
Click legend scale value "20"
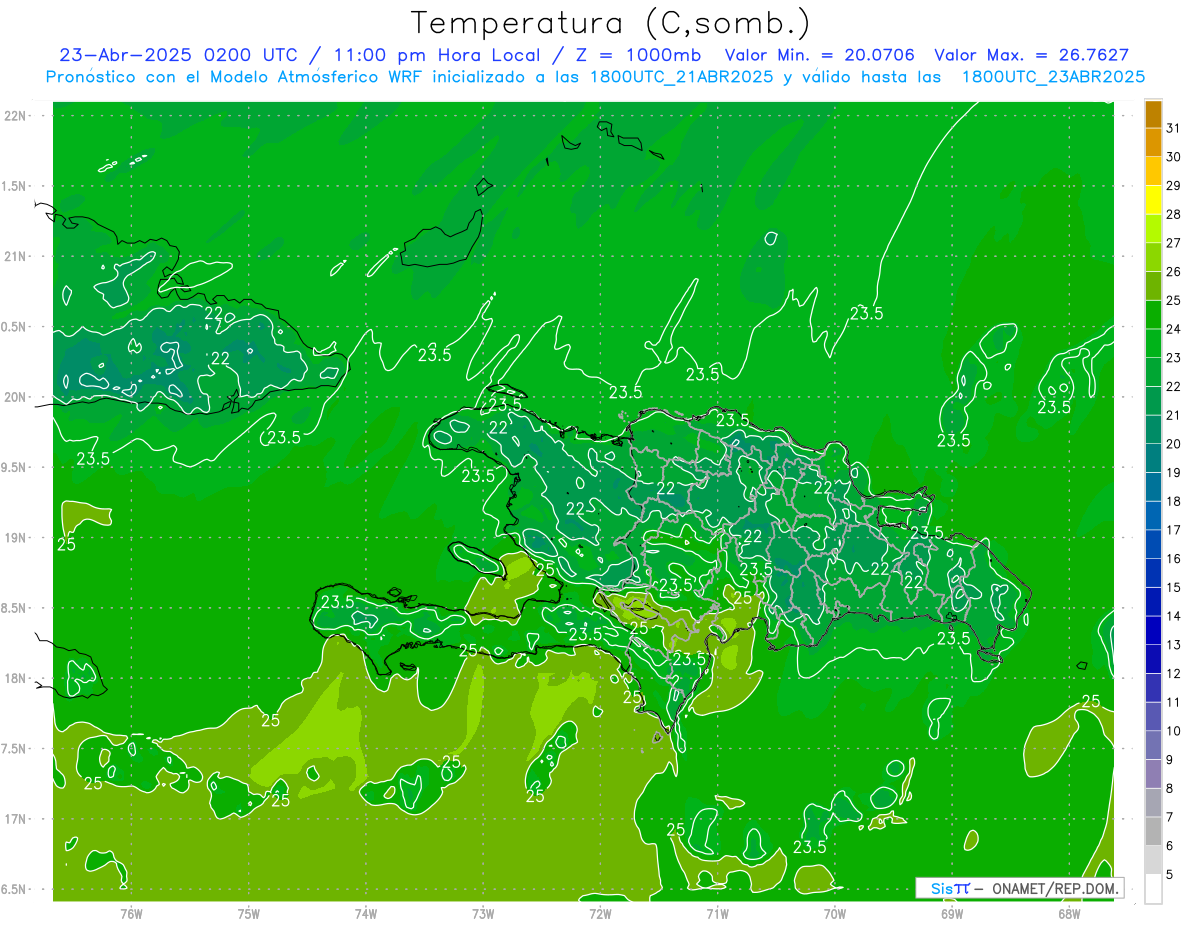tap(1174, 444)
